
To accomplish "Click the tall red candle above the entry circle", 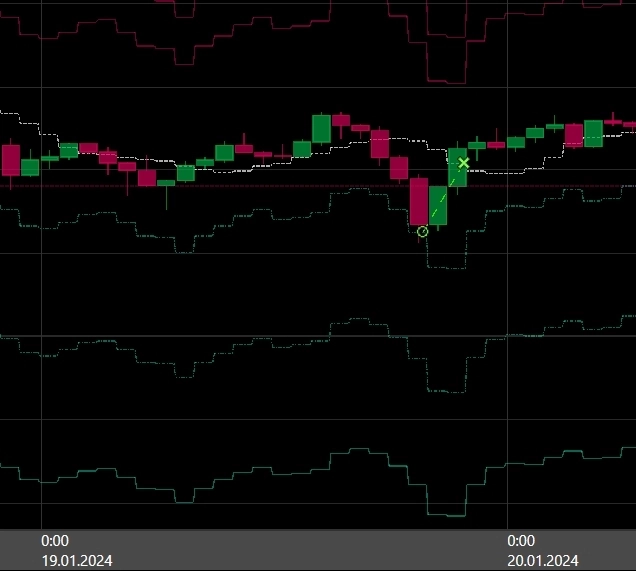I will 419,201.
